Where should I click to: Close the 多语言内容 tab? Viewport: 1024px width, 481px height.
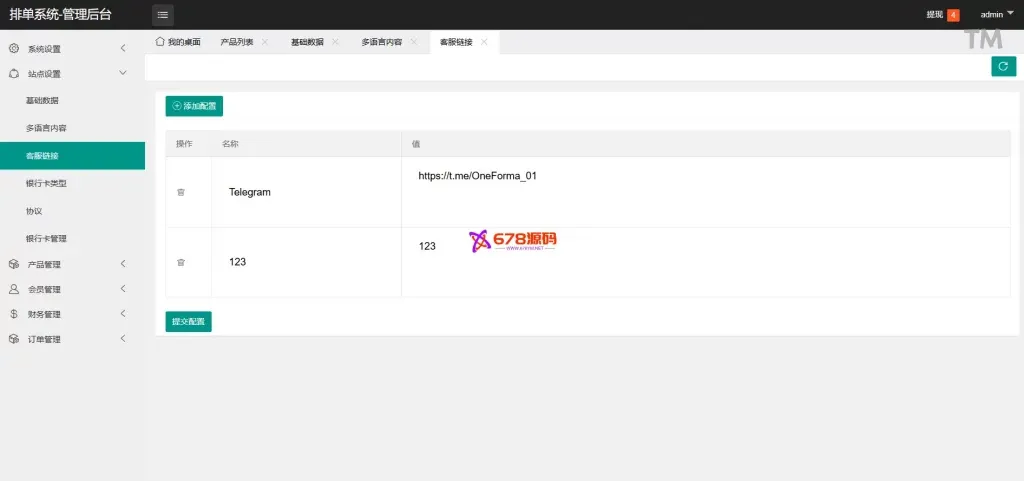[x=414, y=42]
